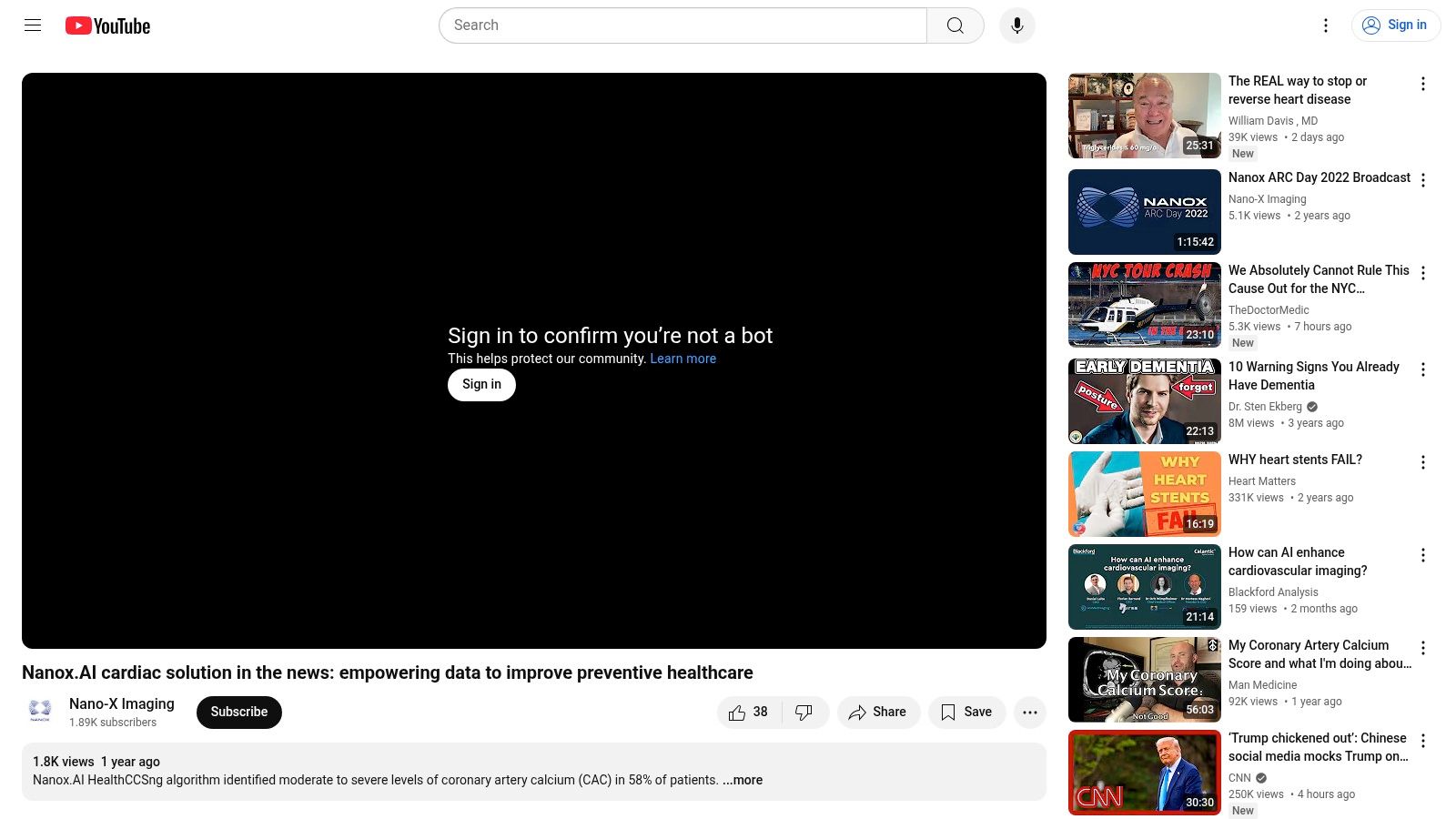
Task: Click channel name Dr. Sten Ekberg
Action: (x=1265, y=407)
